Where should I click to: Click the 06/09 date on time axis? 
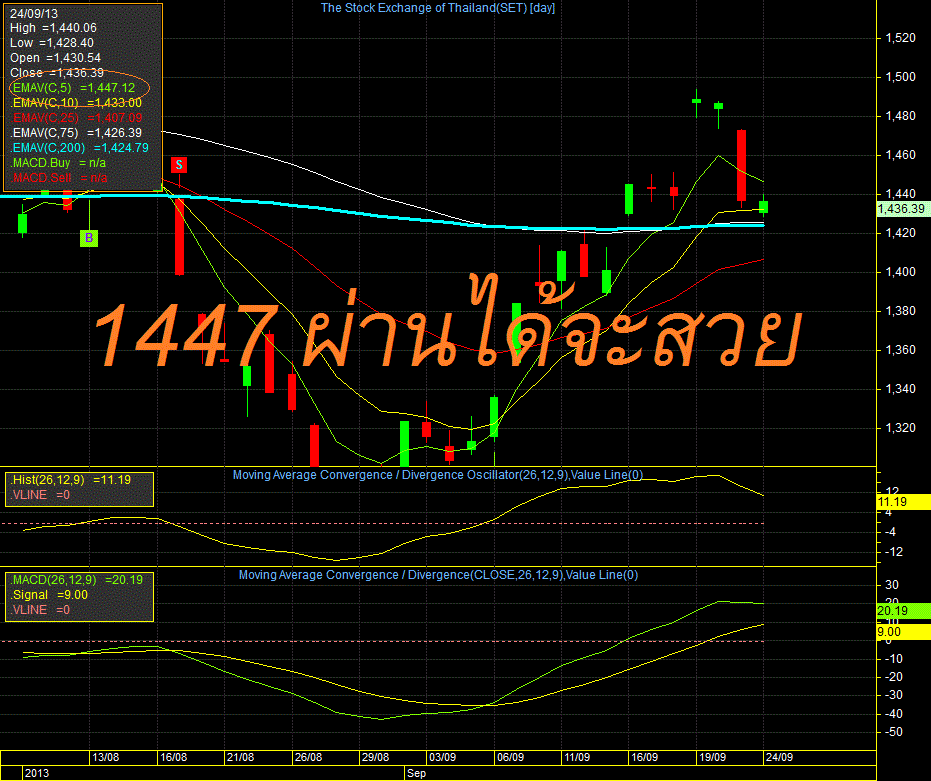pyautogui.click(x=510, y=757)
